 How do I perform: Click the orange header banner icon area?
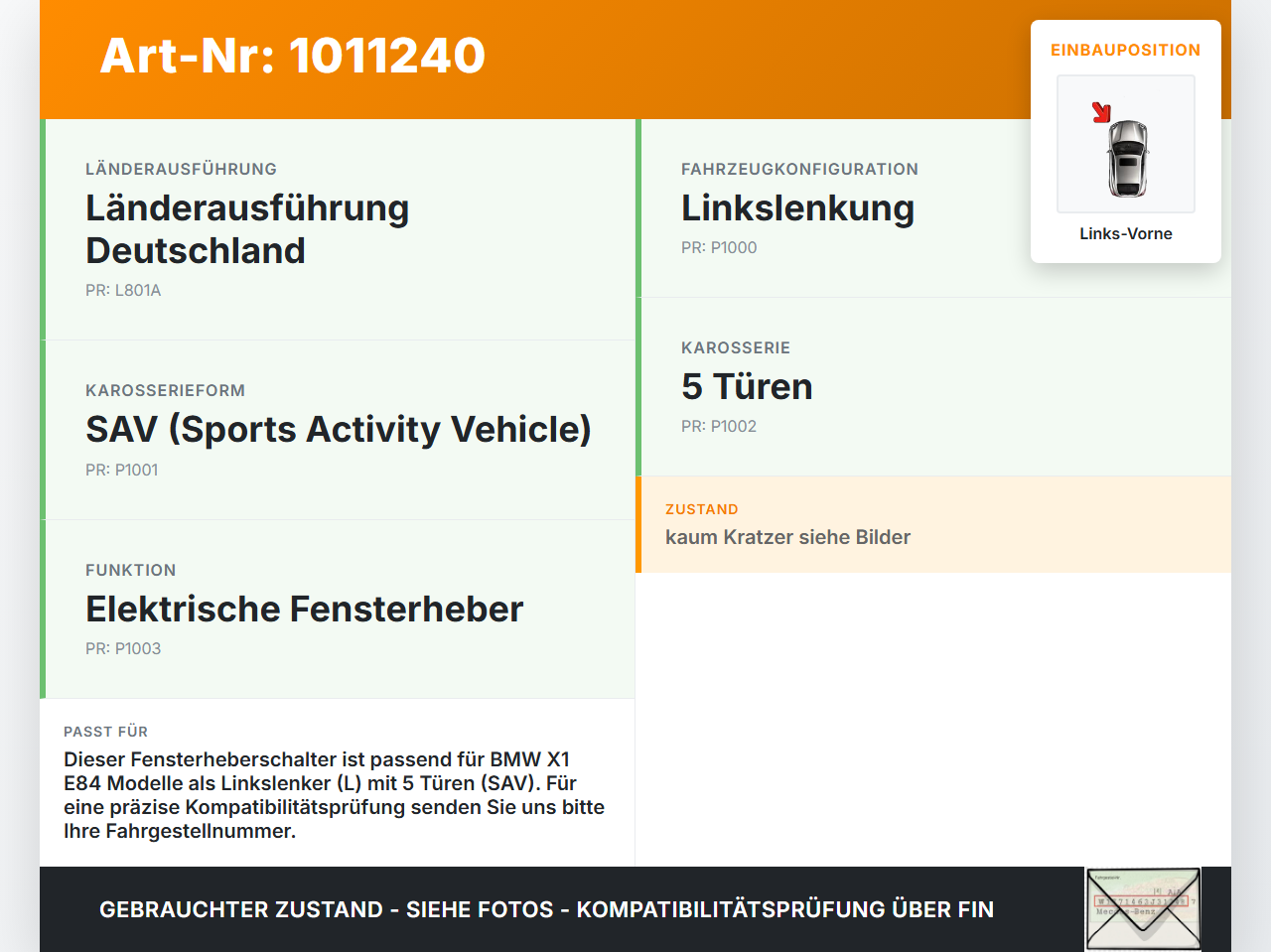tap(293, 57)
